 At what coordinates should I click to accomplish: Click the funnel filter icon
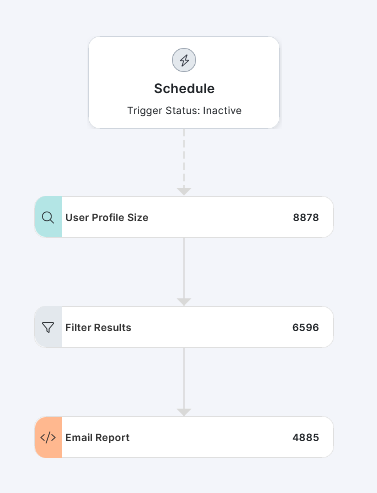pos(48,327)
